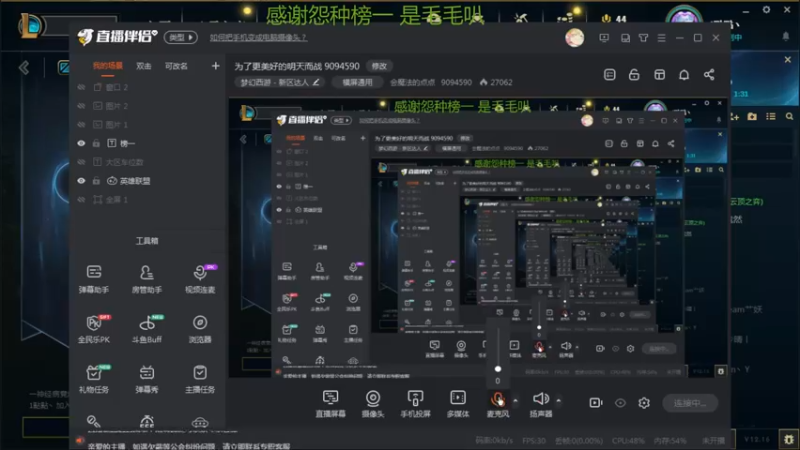Switch to 我的场景 scene tab
Image resolution: width=800 pixels, height=450 pixels.
pyautogui.click(x=108, y=66)
